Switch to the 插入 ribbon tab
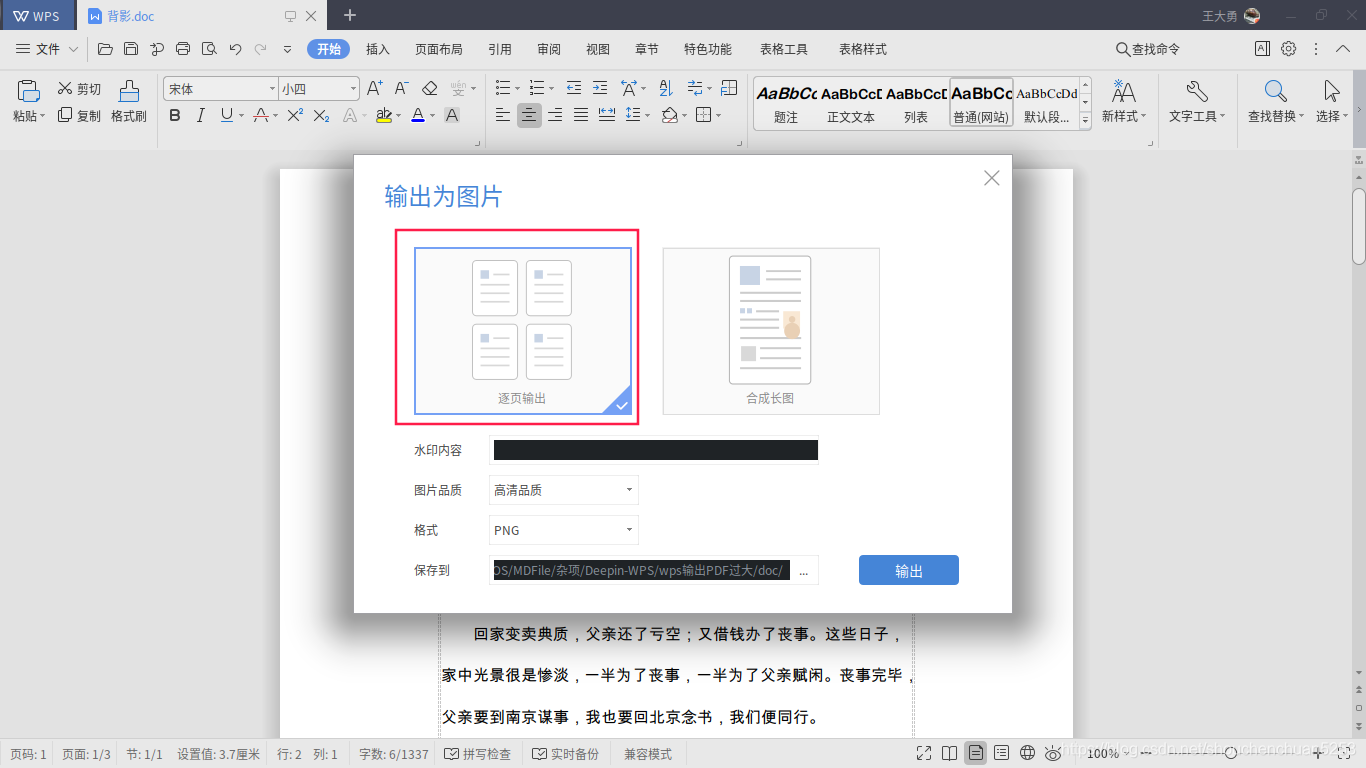 click(378, 49)
